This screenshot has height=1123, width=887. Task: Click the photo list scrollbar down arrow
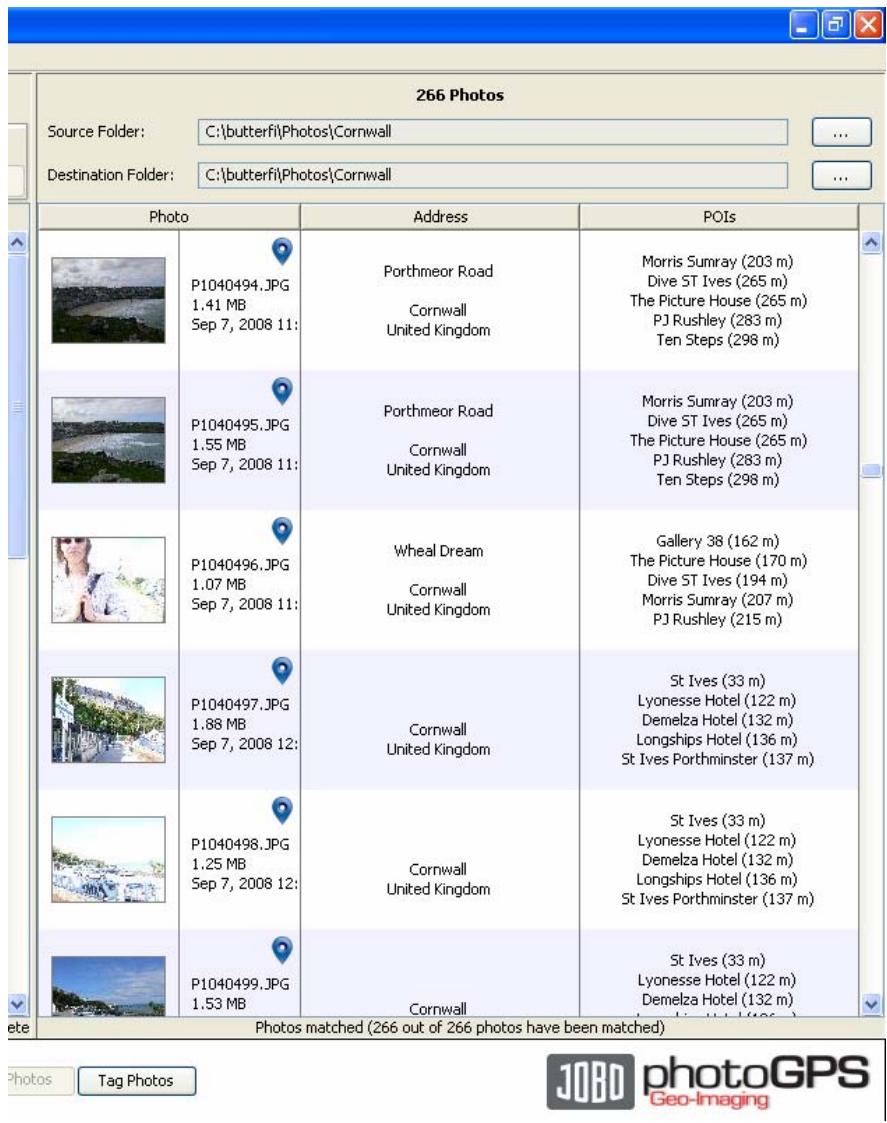point(871,1004)
